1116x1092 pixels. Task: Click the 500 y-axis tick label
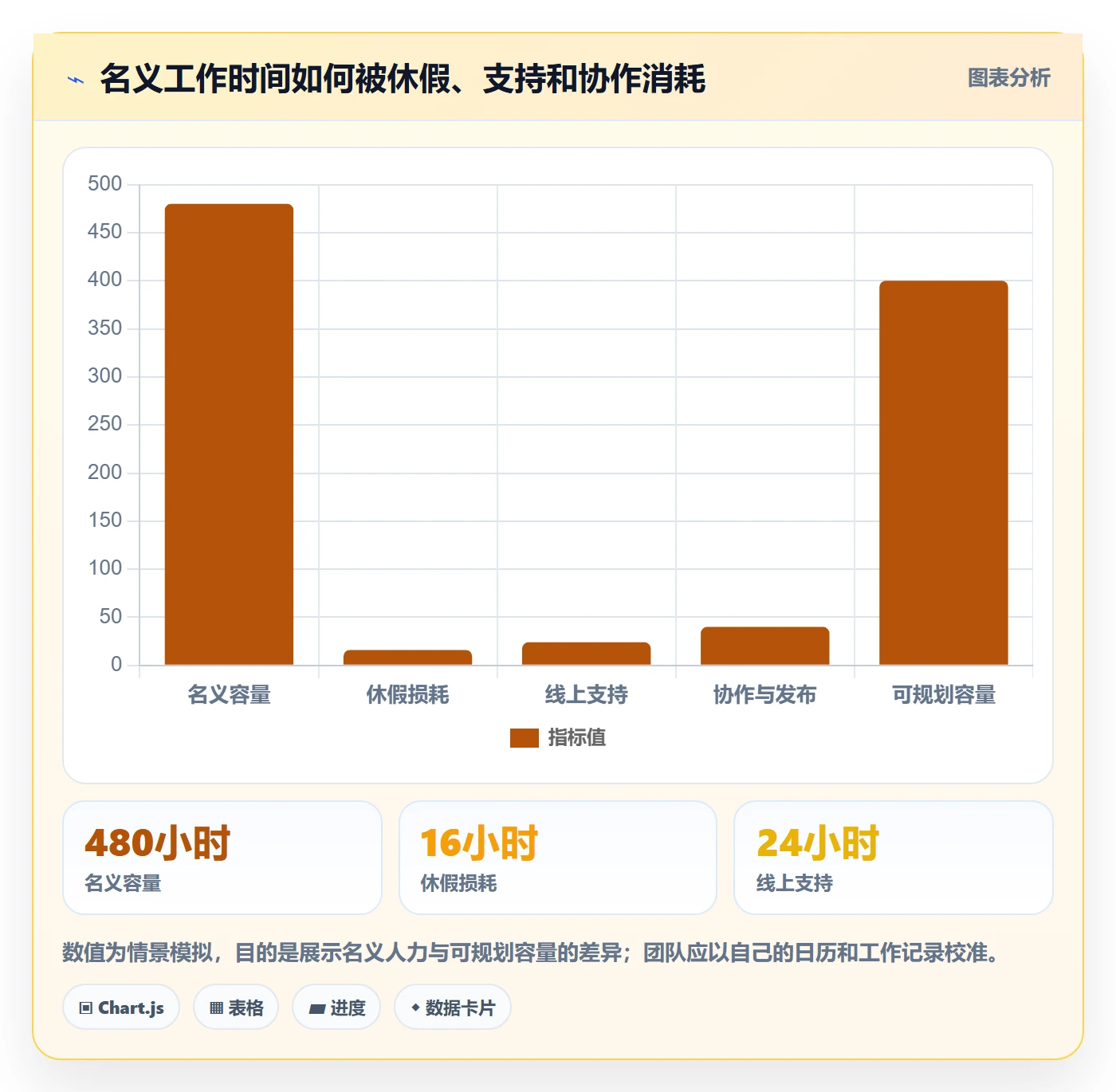coord(104,184)
